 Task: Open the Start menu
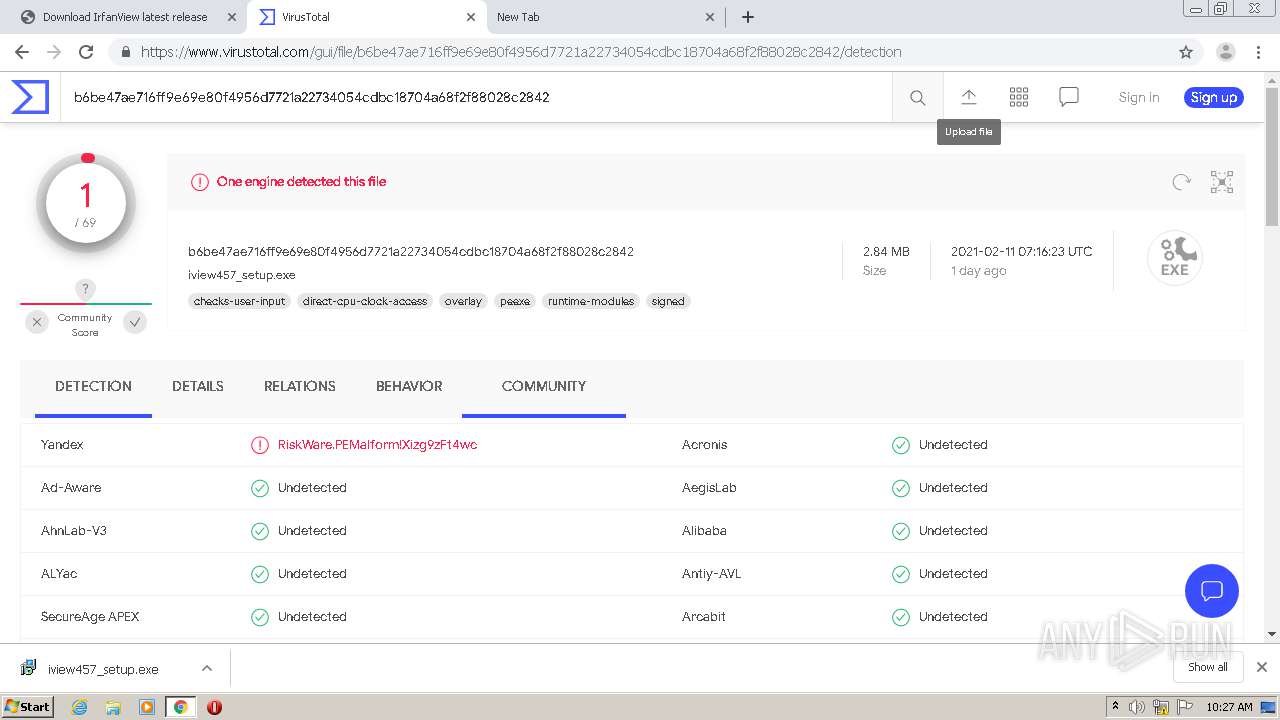[x=27, y=707]
